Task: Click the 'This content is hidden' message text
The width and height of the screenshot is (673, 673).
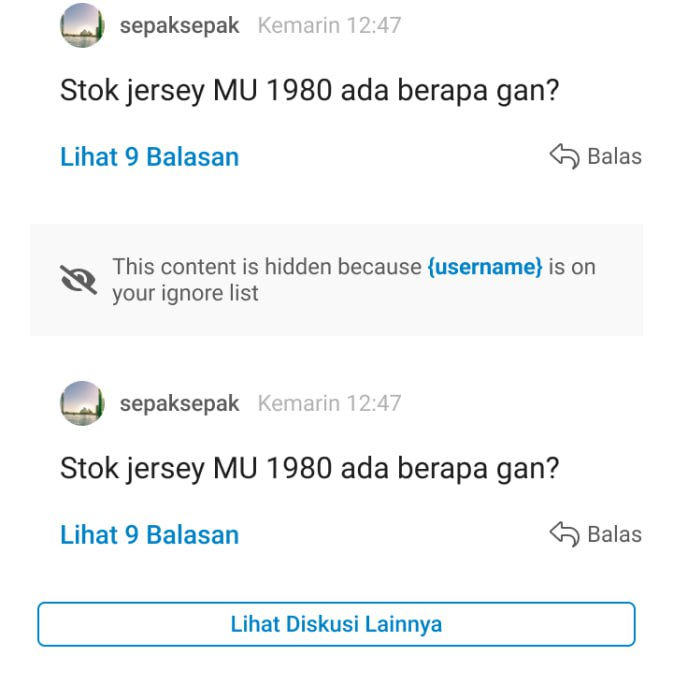Action: 266,267
